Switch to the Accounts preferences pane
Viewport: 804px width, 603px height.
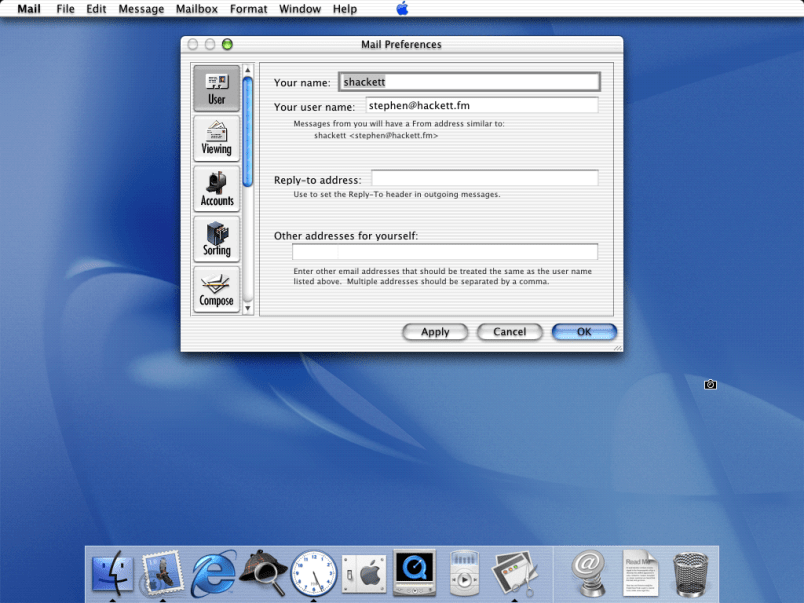pos(216,188)
